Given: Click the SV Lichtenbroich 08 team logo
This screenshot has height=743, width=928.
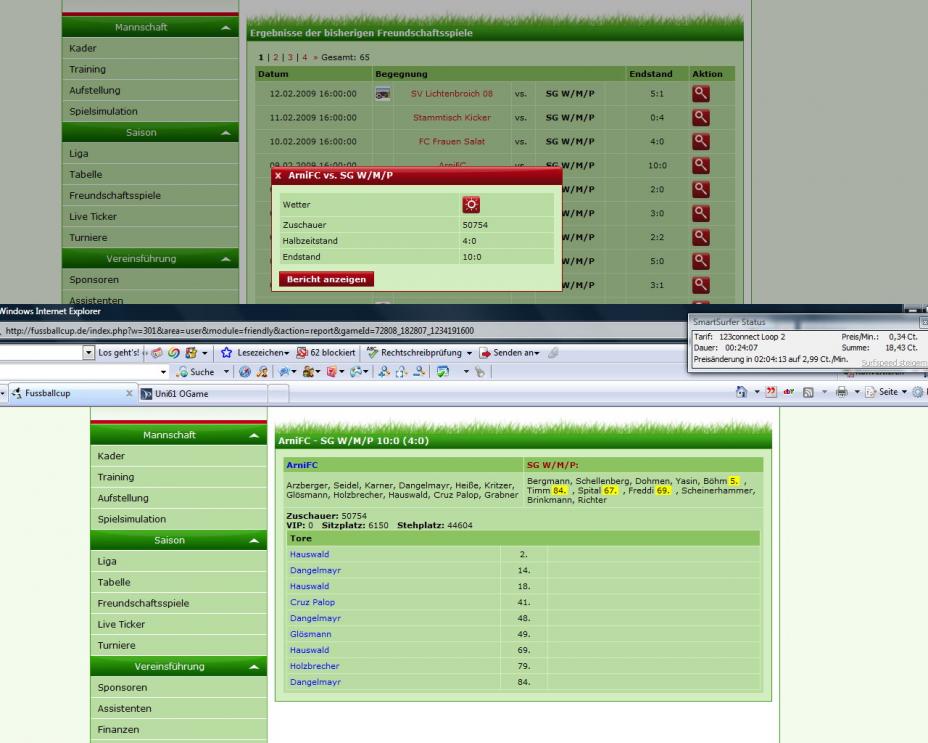Looking at the screenshot, I should click(x=382, y=94).
